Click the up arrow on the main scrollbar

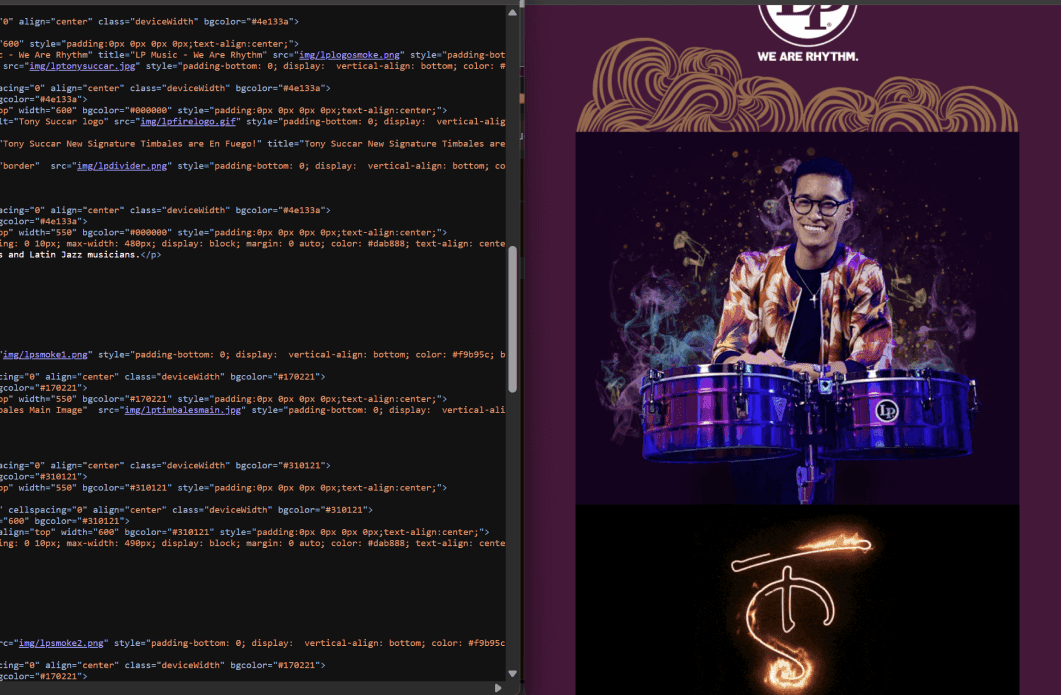tap(513, 10)
